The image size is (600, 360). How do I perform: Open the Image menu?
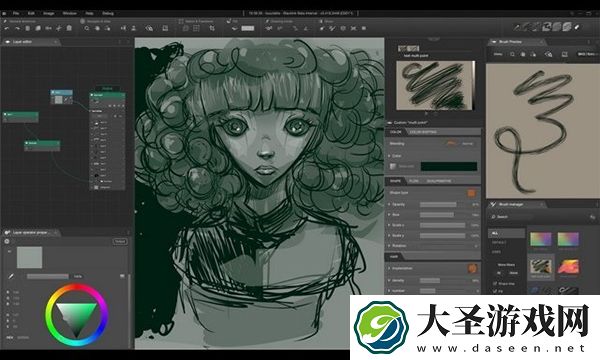[49, 13]
